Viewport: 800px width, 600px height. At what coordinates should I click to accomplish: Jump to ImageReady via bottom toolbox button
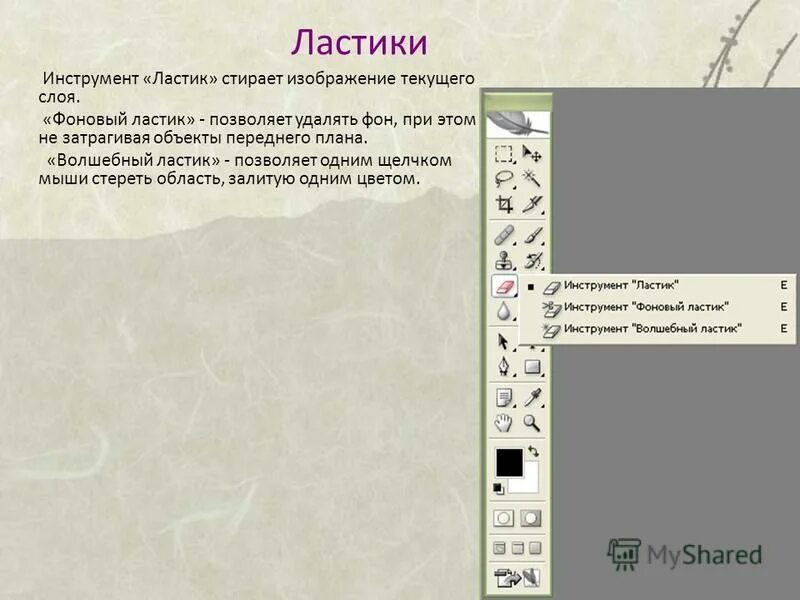click(x=517, y=578)
